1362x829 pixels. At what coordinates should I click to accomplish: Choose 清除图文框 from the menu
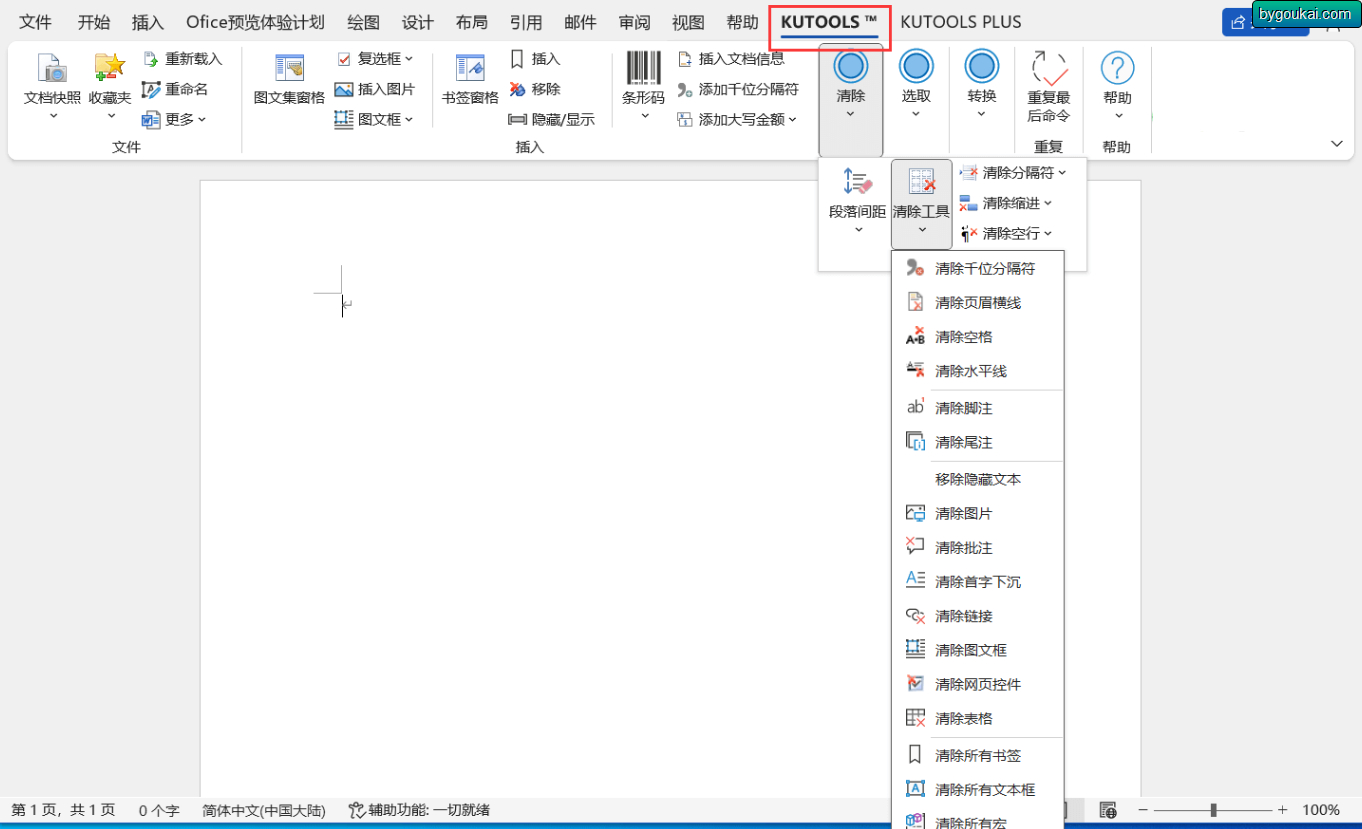[977, 650]
